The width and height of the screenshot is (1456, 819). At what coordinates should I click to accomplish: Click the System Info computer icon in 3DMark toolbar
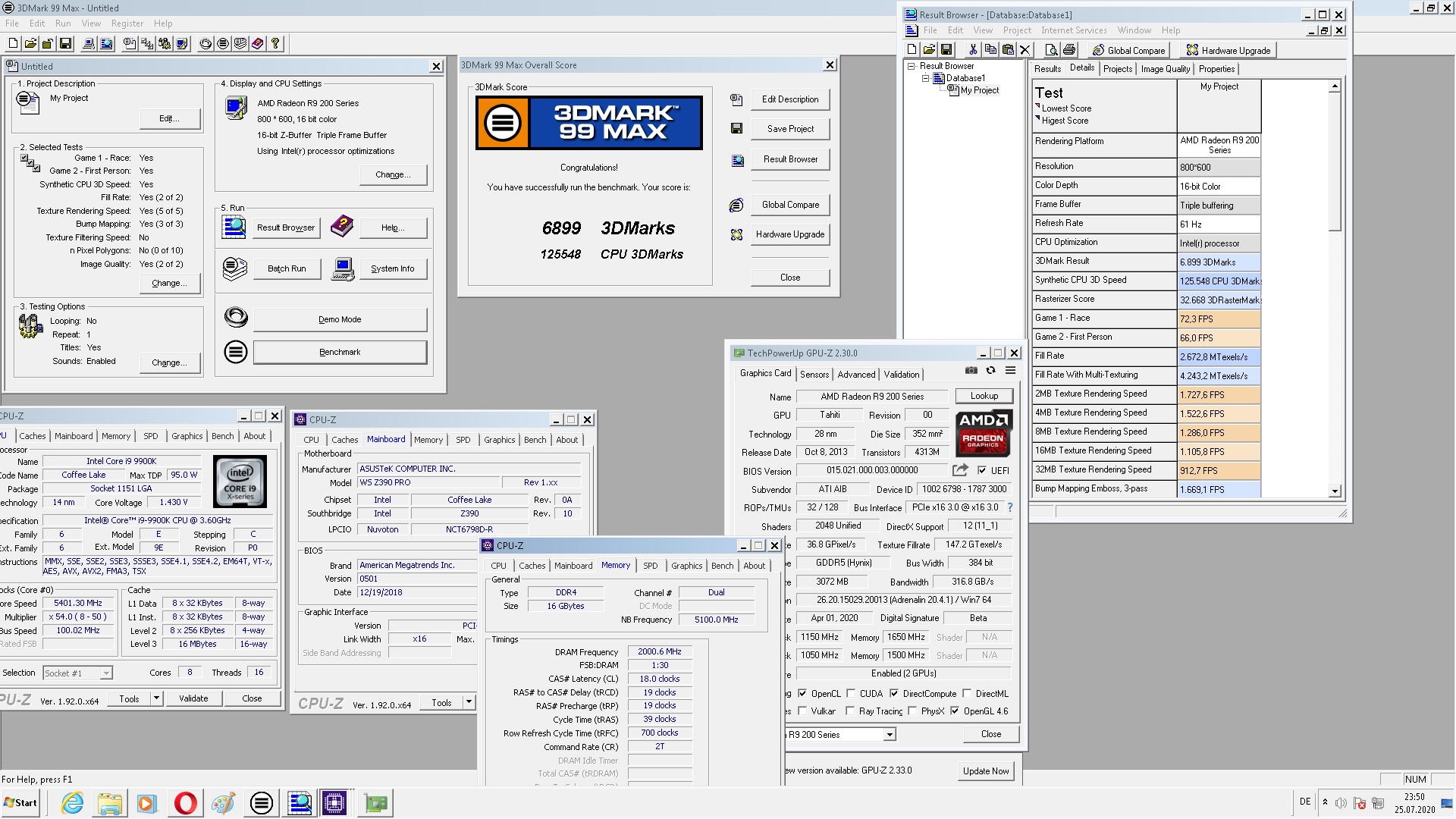click(x=89, y=44)
